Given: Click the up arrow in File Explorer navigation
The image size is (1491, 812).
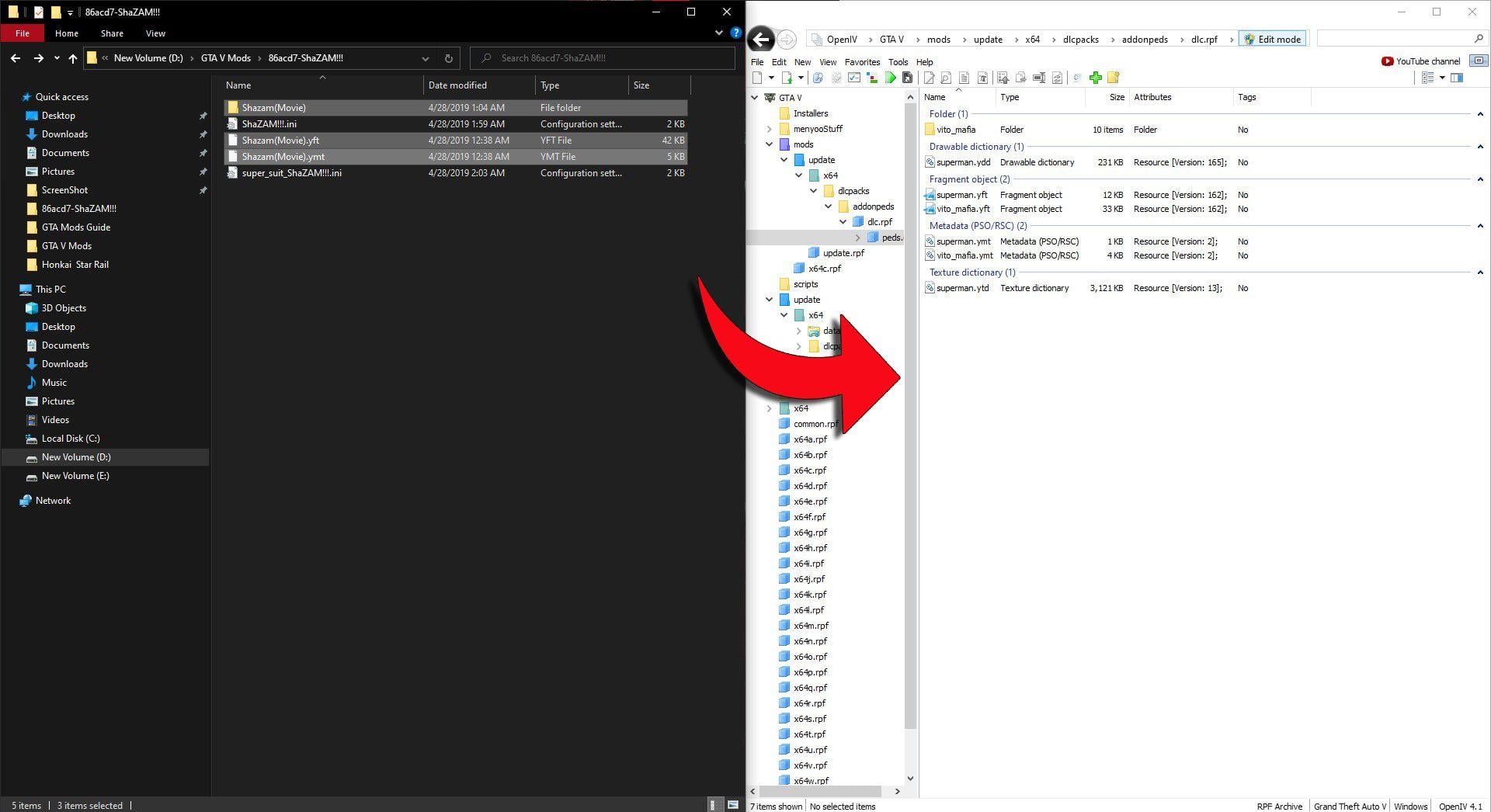Looking at the screenshot, I should click(x=73, y=58).
